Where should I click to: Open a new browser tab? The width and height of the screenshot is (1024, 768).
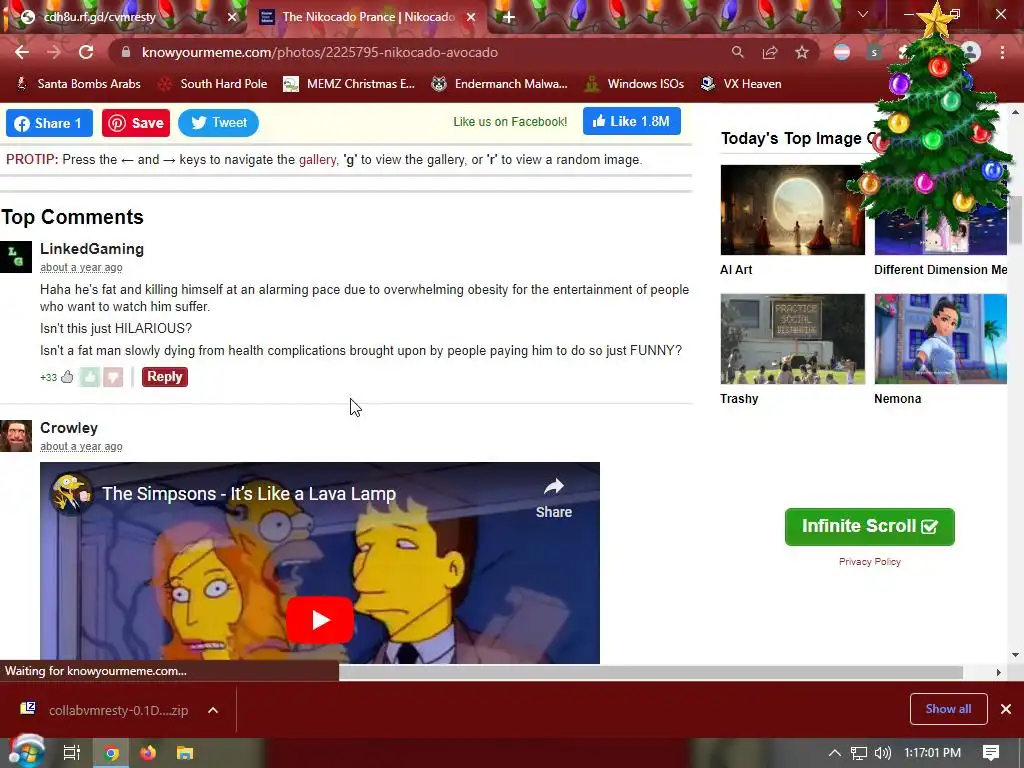[509, 17]
